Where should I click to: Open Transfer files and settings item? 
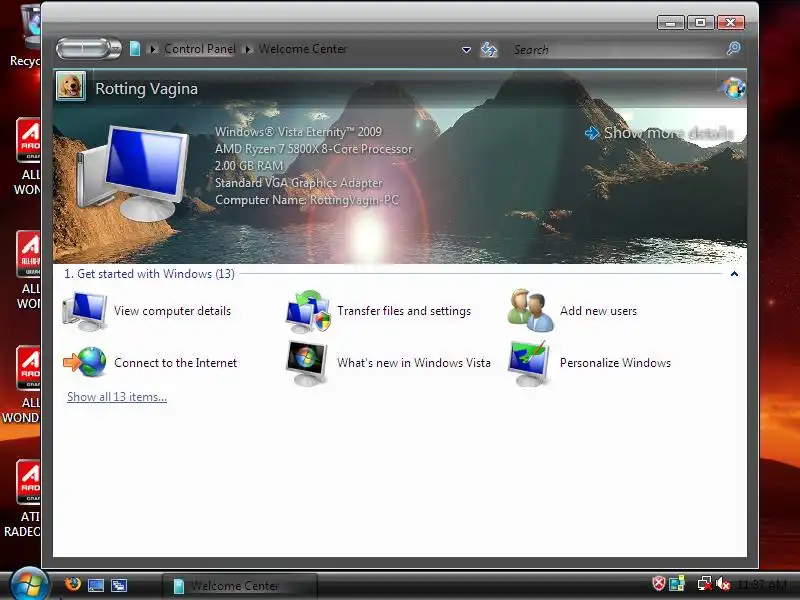[378, 311]
